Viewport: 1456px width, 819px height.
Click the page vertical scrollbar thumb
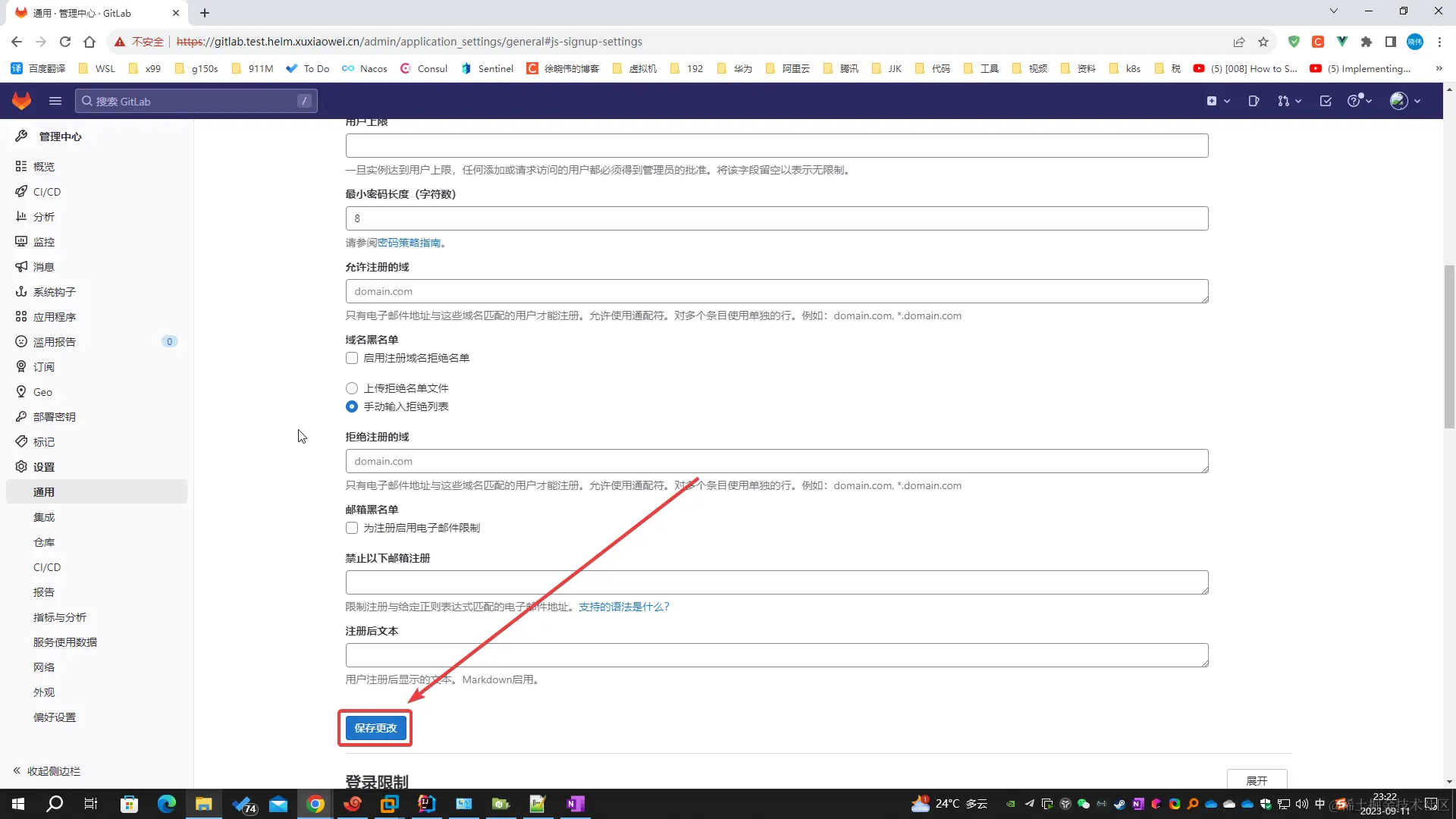coord(1449,347)
